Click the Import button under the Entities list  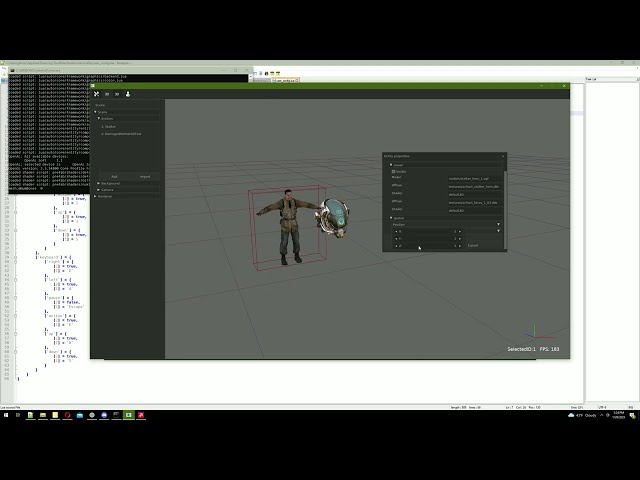145,177
